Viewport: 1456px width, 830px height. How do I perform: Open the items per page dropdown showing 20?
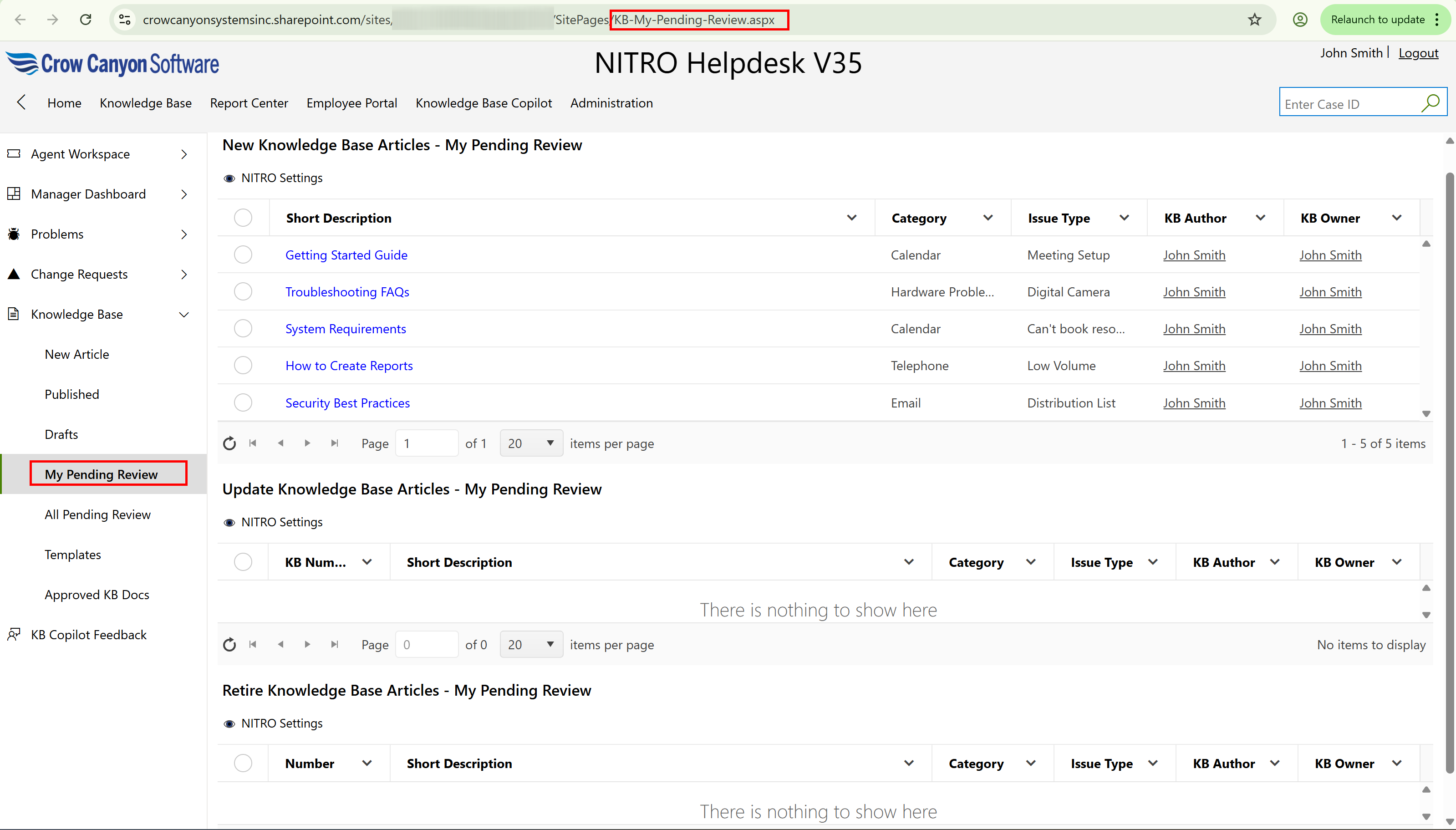pos(531,443)
